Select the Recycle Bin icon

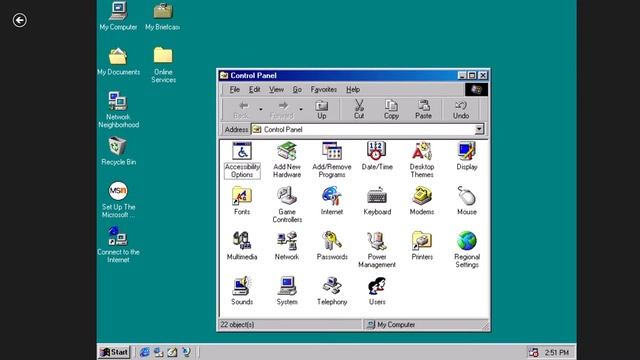coord(118,151)
